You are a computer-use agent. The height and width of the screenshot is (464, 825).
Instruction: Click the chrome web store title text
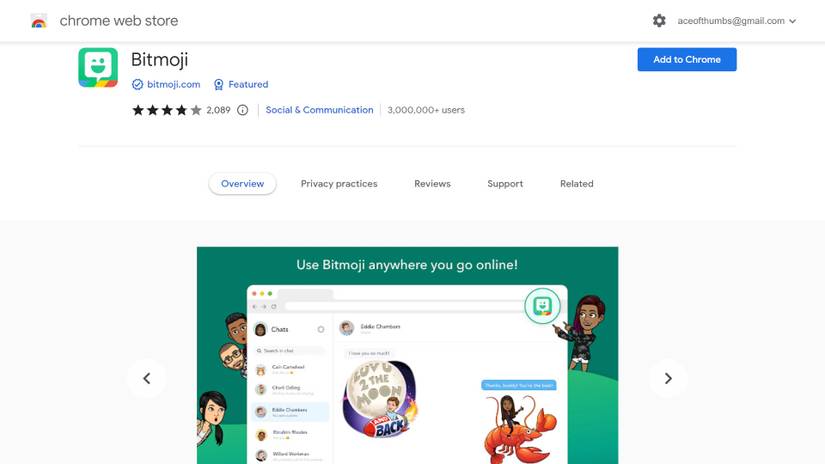(x=119, y=21)
